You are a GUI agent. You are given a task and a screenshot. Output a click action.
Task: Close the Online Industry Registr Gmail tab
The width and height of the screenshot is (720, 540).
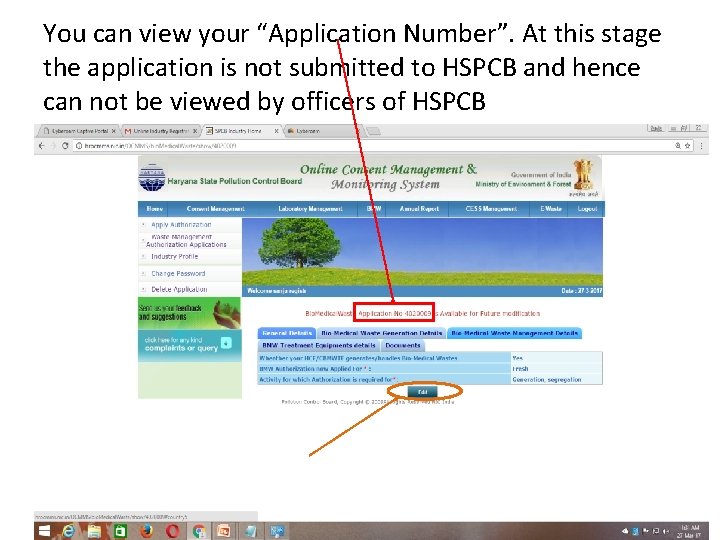coord(195,131)
